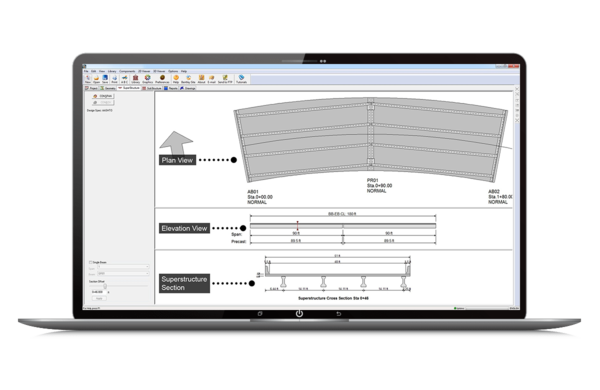Click the Section Offset slider handle

105,286
